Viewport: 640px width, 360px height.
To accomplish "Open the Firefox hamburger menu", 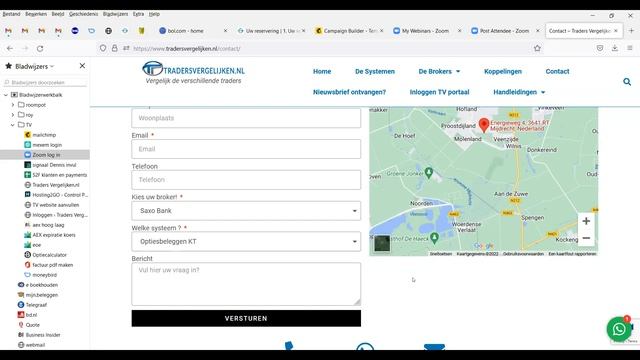I will pos(630,48).
